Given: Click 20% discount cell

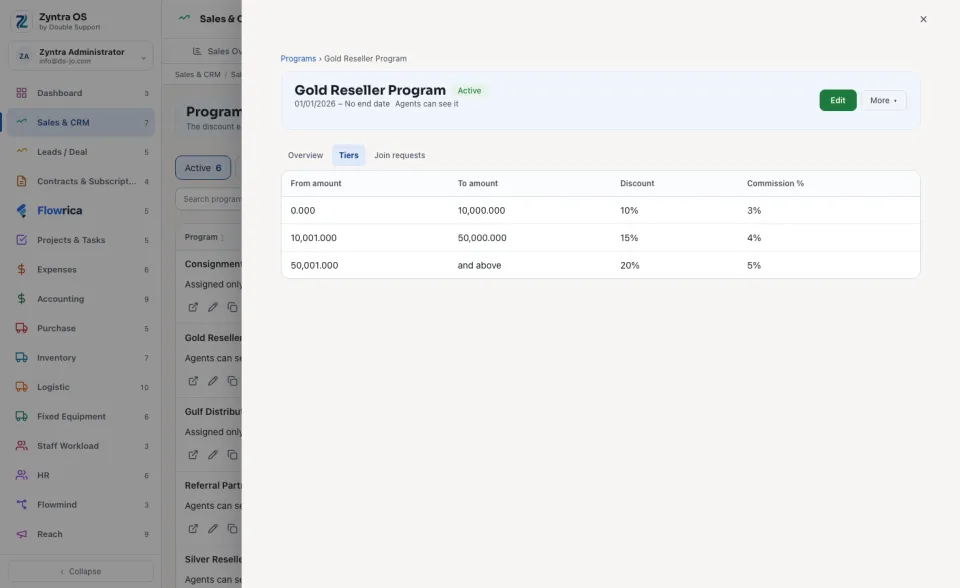Looking at the screenshot, I should coord(629,265).
